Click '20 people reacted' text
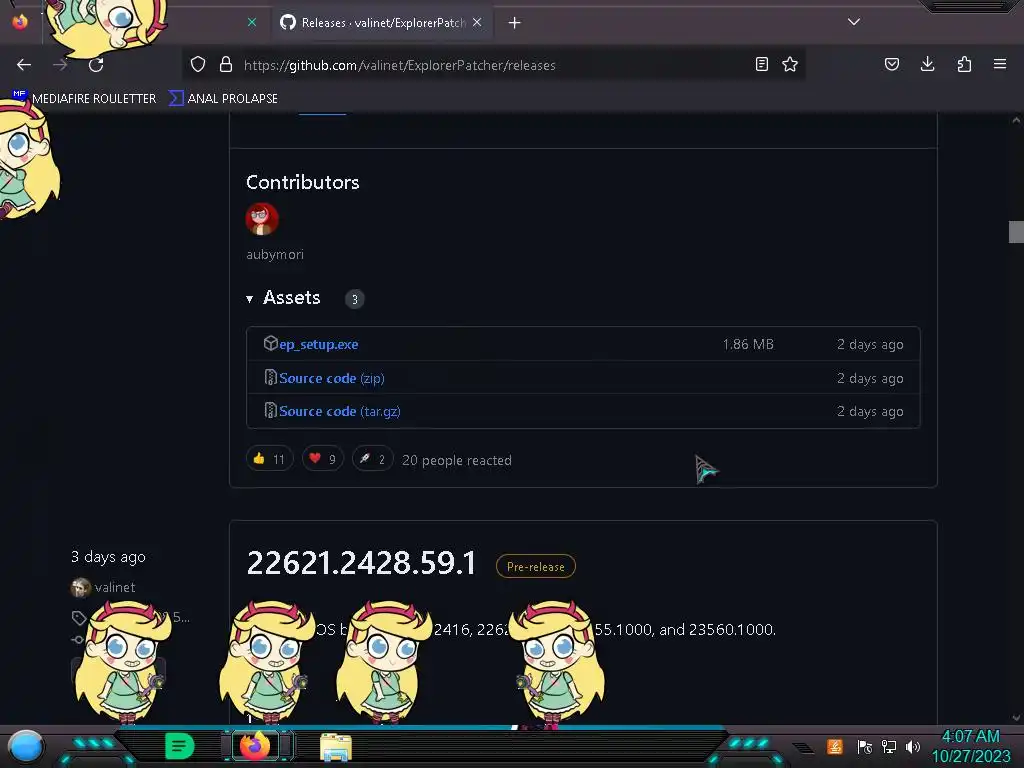 [457, 460]
